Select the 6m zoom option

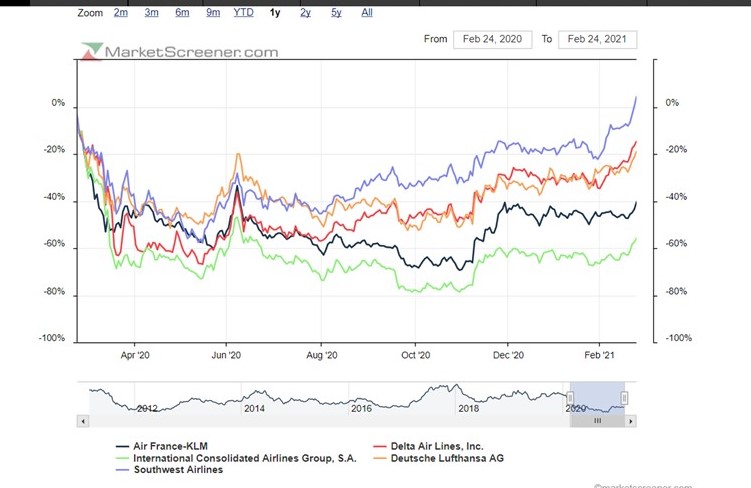click(182, 13)
